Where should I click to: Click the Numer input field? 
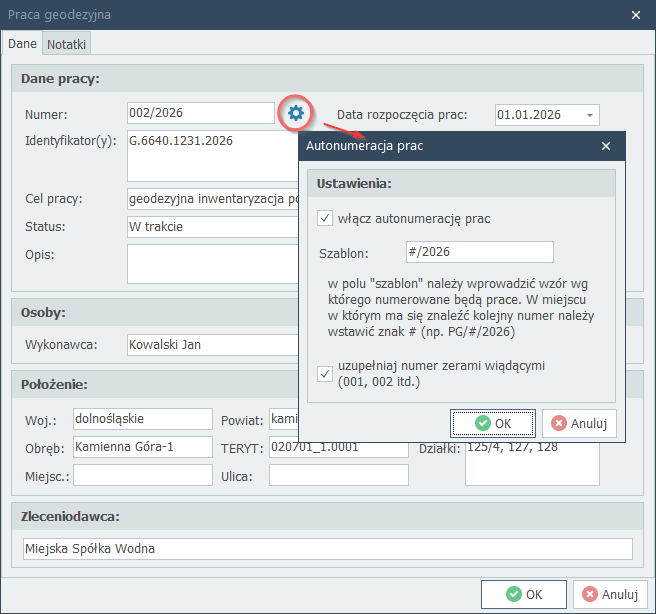point(200,113)
